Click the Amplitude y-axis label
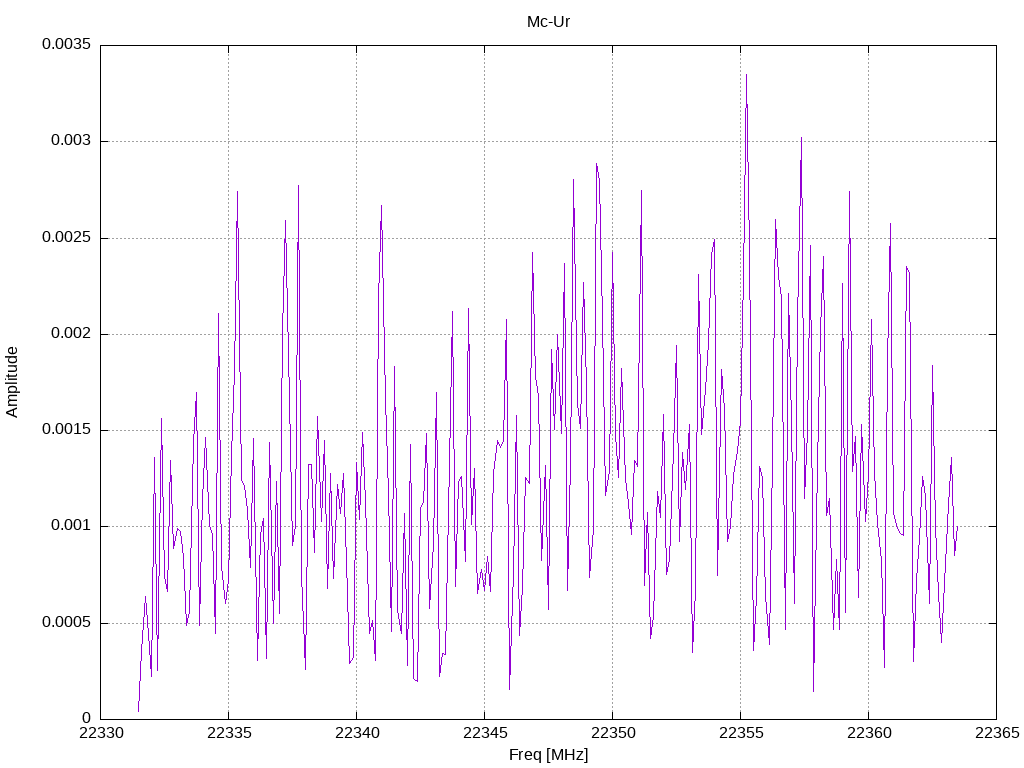The height and width of the screenshot is (768, 1024). click(x=12, y=382)
